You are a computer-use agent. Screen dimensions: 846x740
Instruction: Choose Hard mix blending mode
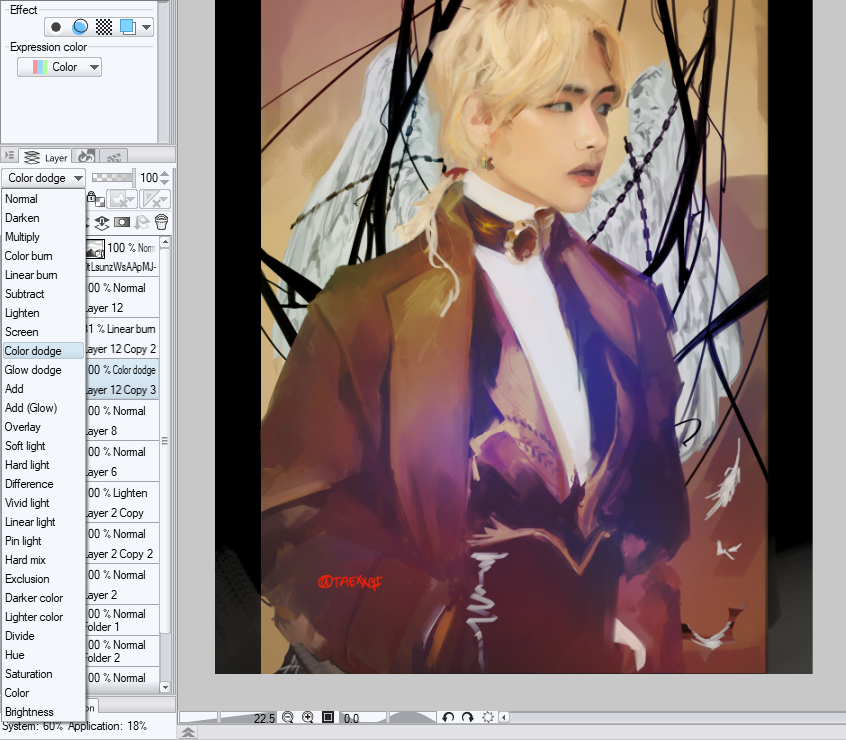coord(44,560)
